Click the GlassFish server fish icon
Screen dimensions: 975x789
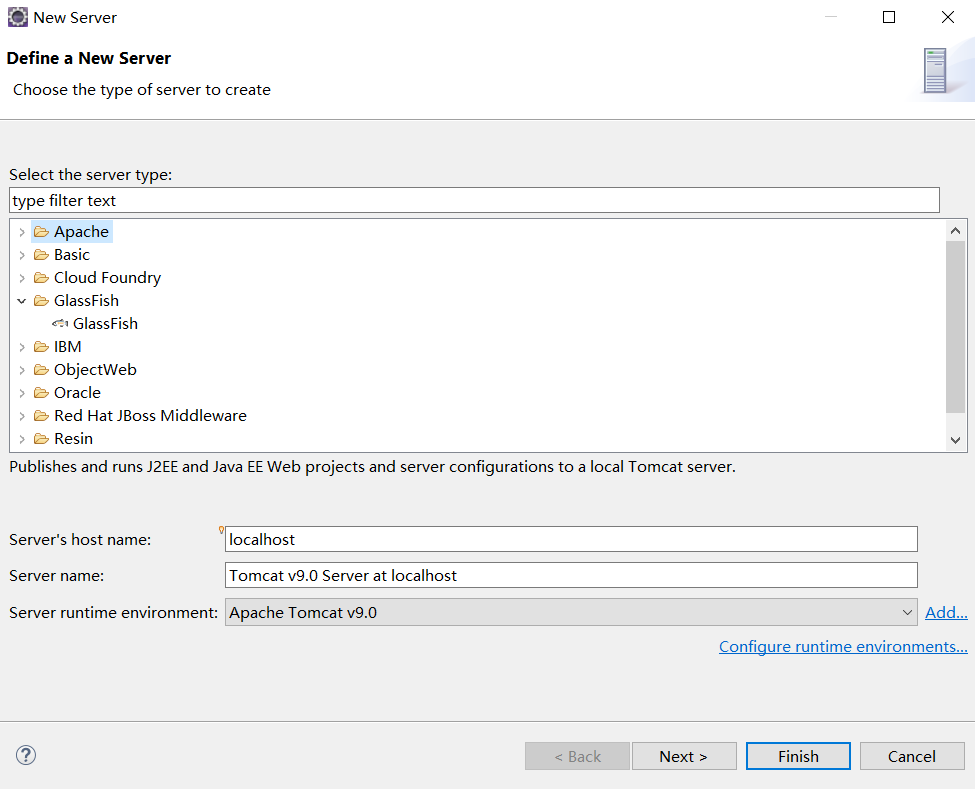[60, 323]
